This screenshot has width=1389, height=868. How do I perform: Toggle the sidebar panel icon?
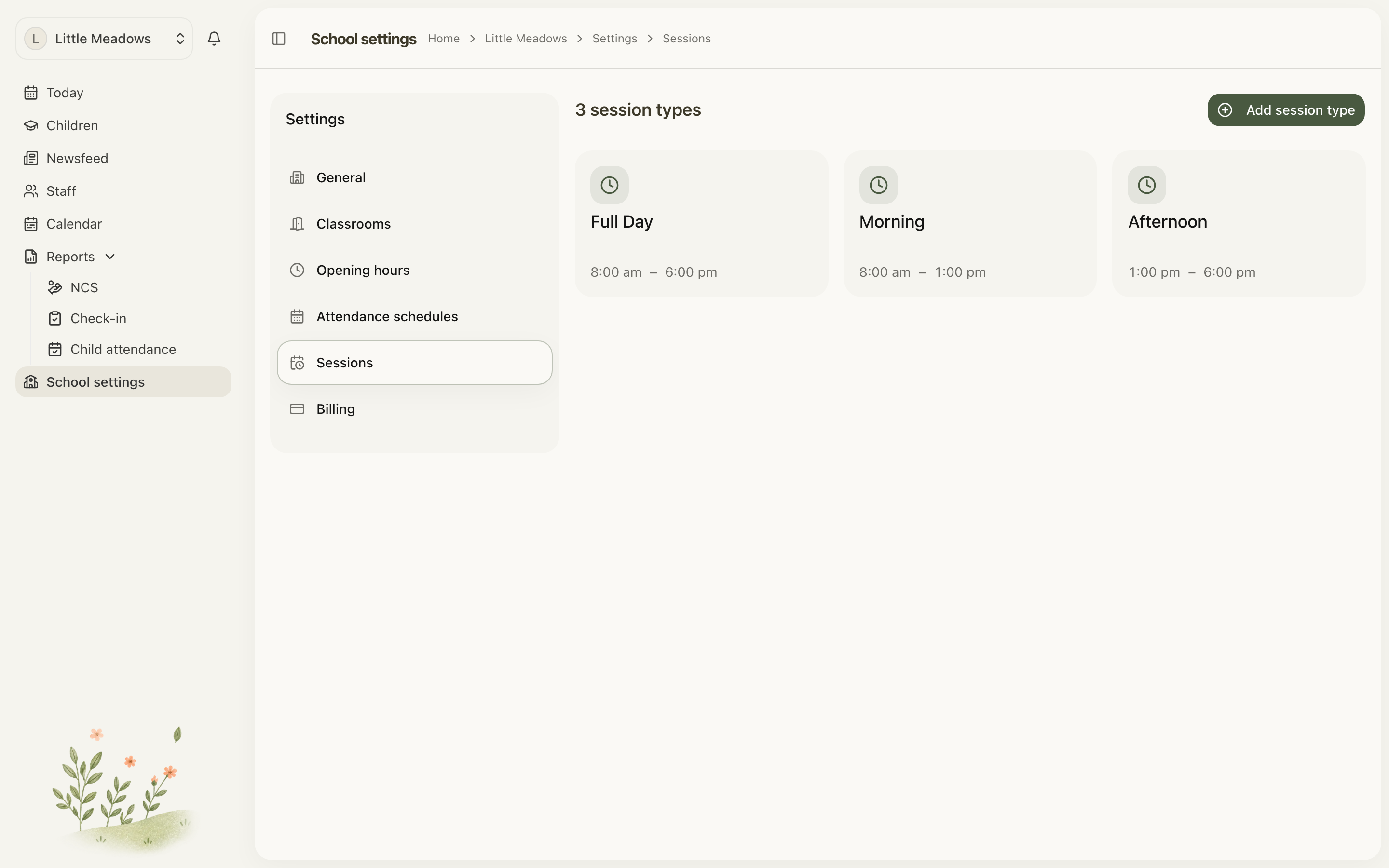279,39
